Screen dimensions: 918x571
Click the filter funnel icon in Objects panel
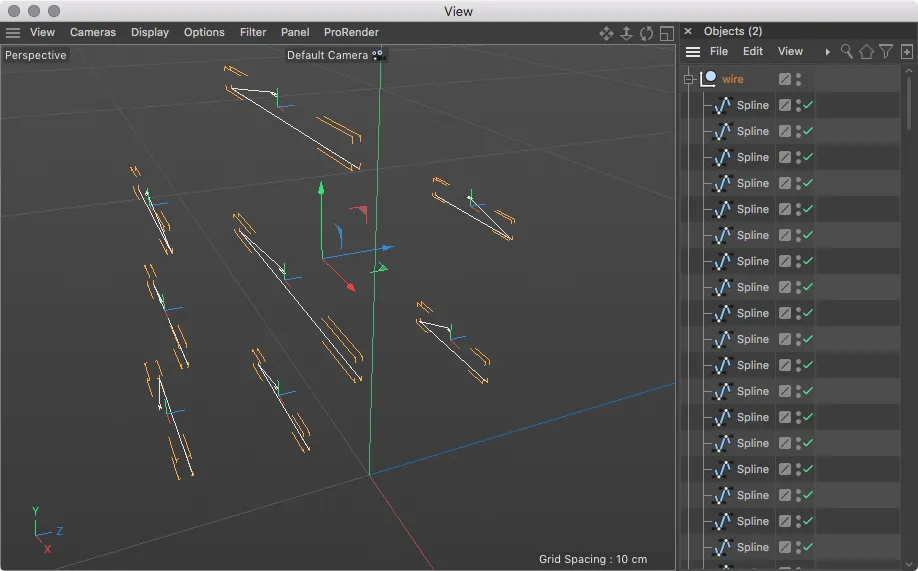tap(886, 51)
